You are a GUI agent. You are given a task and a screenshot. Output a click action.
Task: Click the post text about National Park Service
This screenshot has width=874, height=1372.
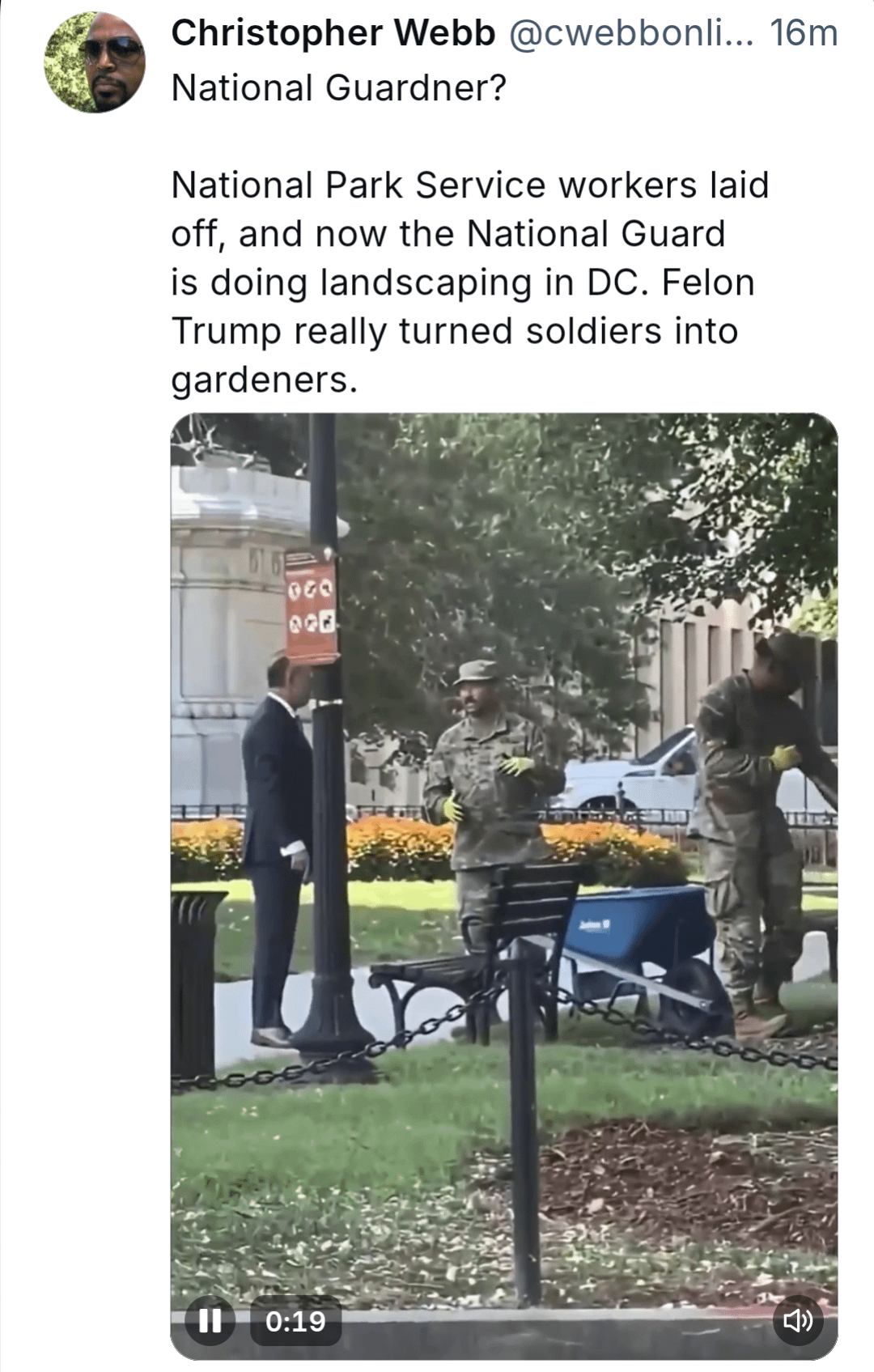click(469, 282)
